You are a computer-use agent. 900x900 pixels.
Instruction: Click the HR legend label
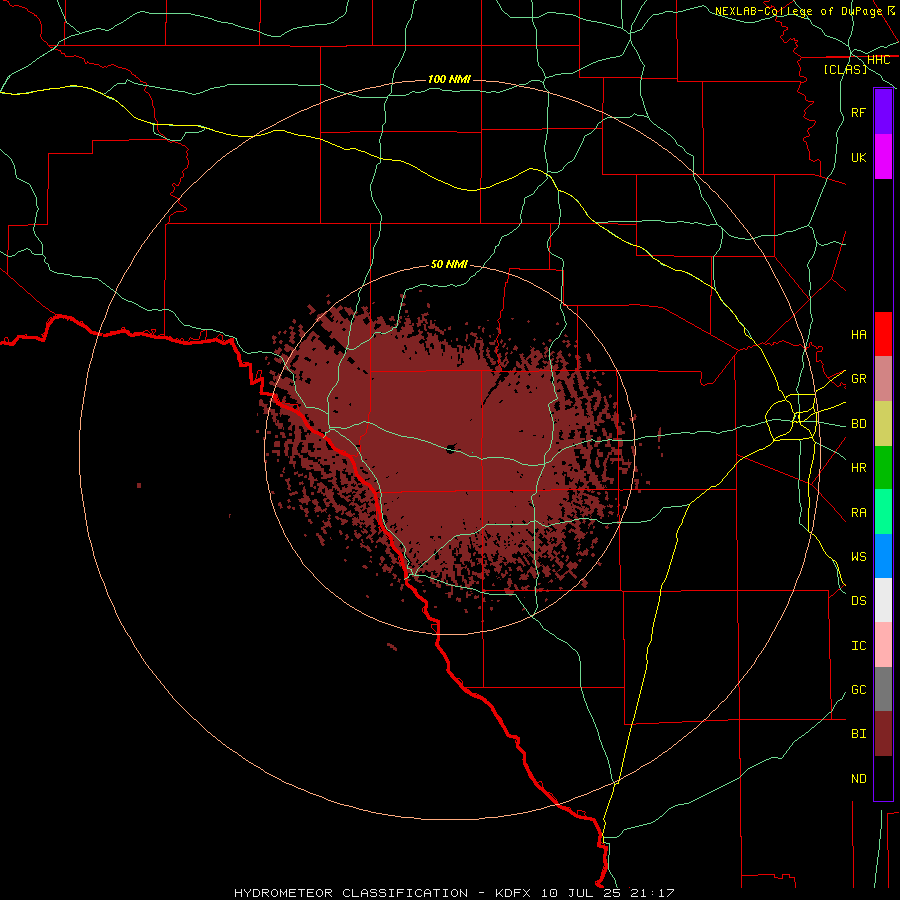859,468
